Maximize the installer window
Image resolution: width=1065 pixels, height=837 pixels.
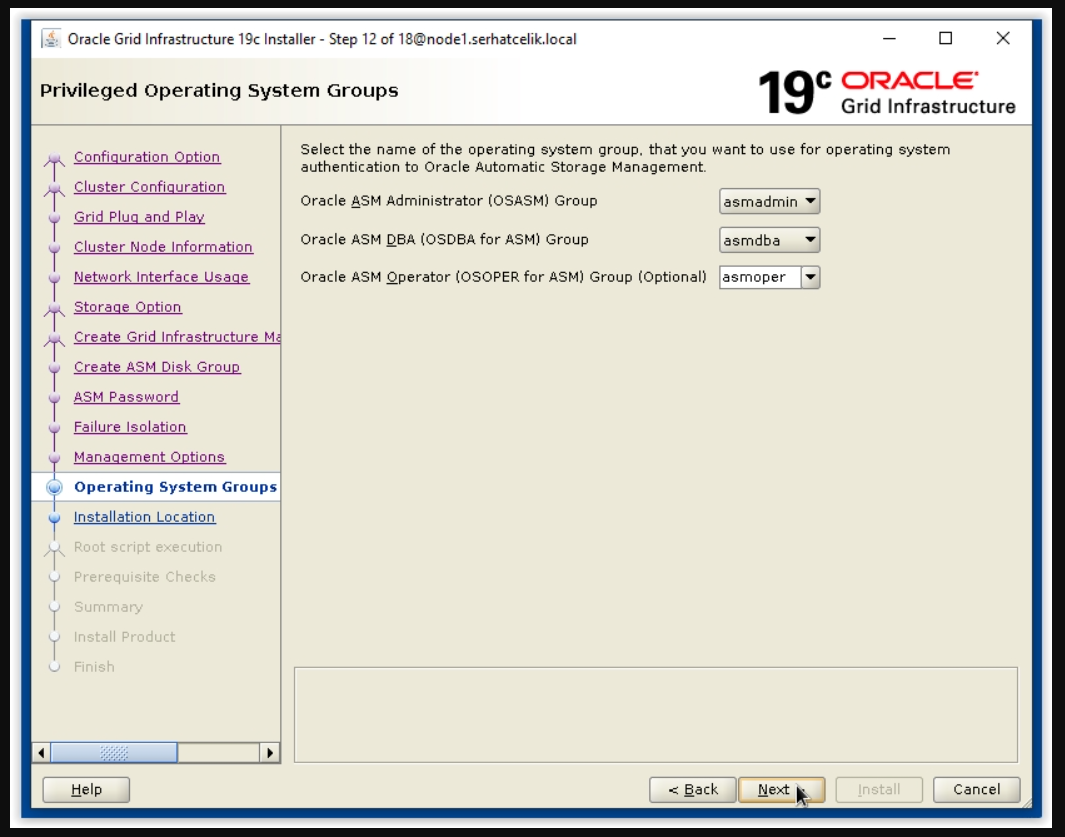[x=945, y=39]
